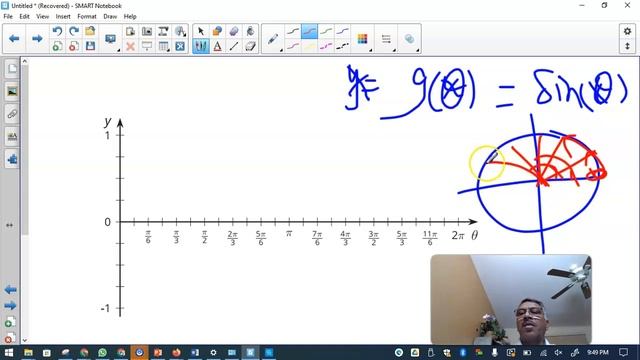This screenshot has height=360, width=640.
Task: Click the red X delete icon
Action: [130, 46]
